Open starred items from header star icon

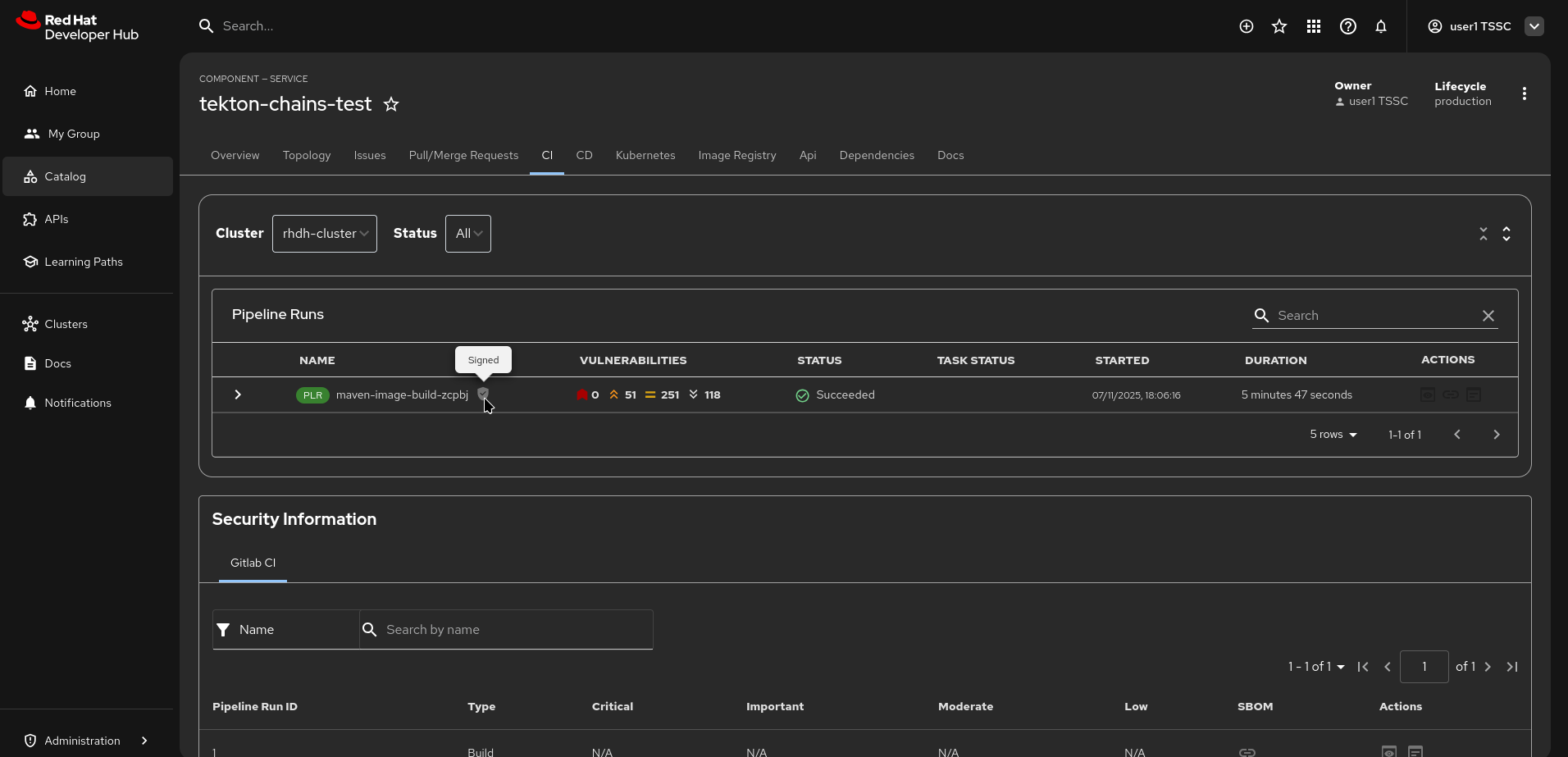pyautogui.click(x=1279, y=26)
